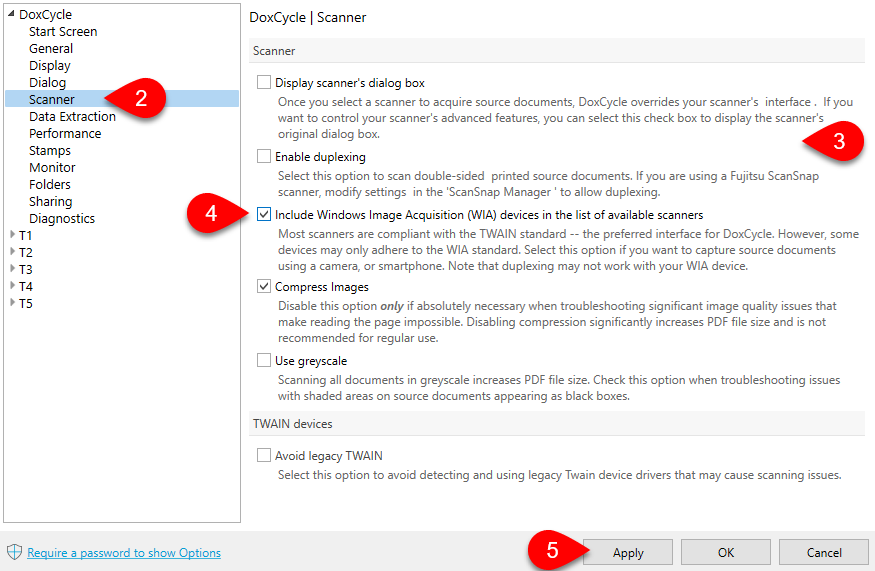Open the Start Screen options page
Image resolution: width=875 pixels, height=571 pixels.
[63, 31]
